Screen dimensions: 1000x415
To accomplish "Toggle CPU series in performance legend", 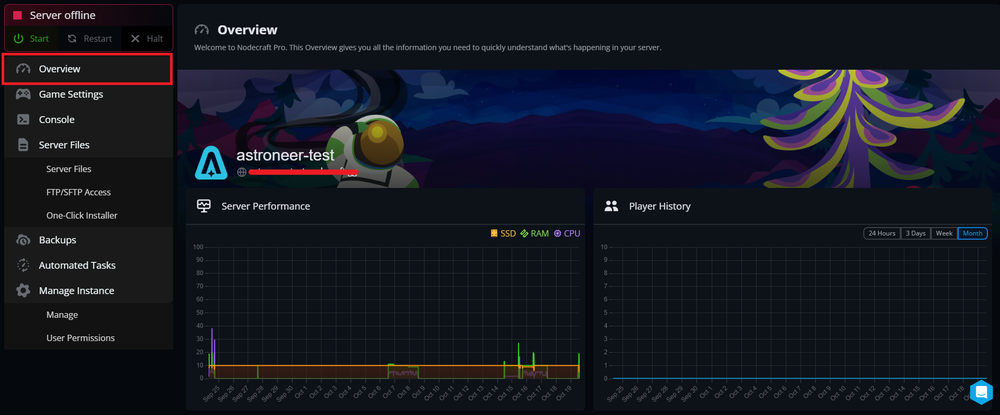I will (x=566, y=233).
